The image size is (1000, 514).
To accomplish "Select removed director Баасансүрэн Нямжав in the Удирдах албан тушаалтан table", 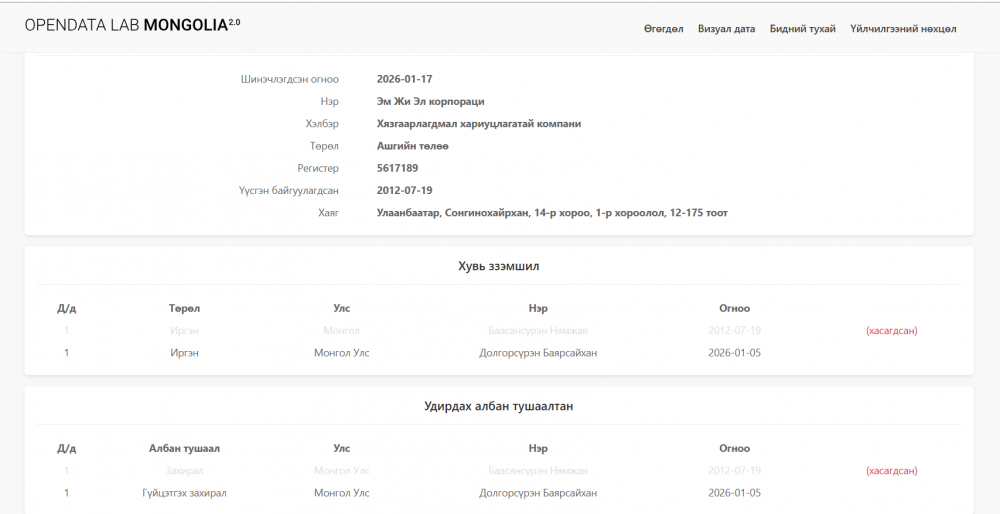I will pos(538,470).
